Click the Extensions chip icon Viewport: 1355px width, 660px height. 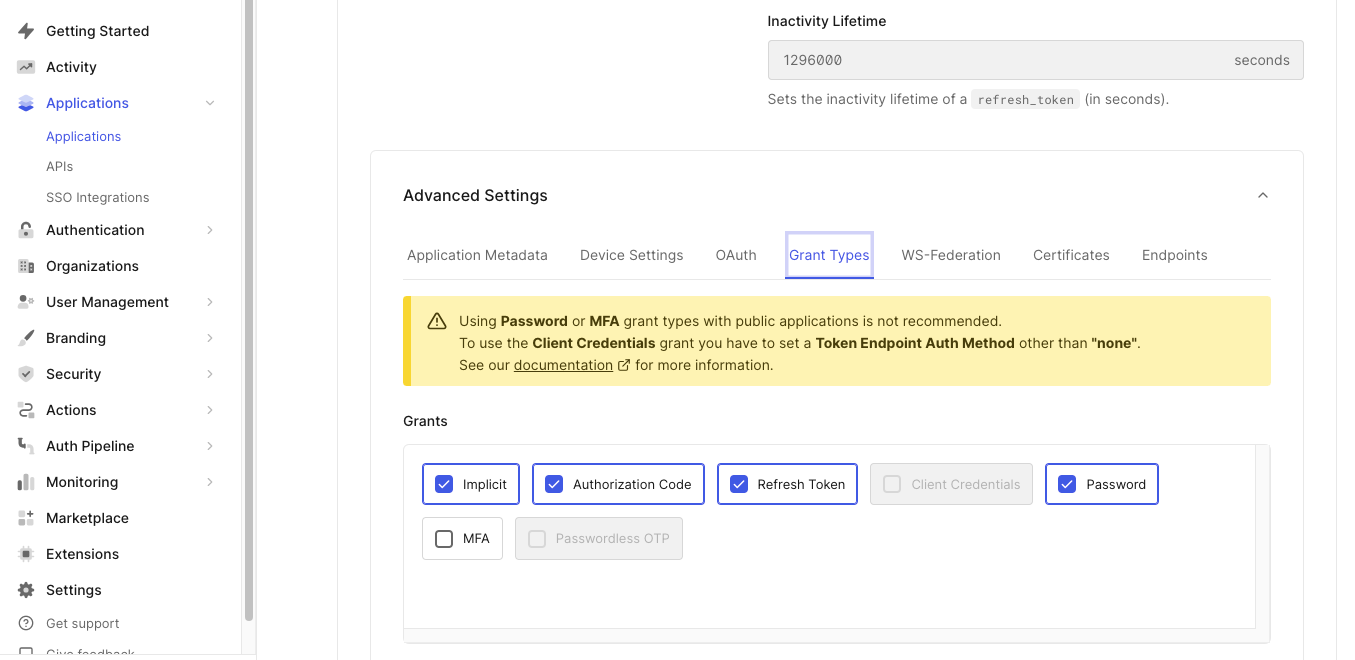coord(26,554)
